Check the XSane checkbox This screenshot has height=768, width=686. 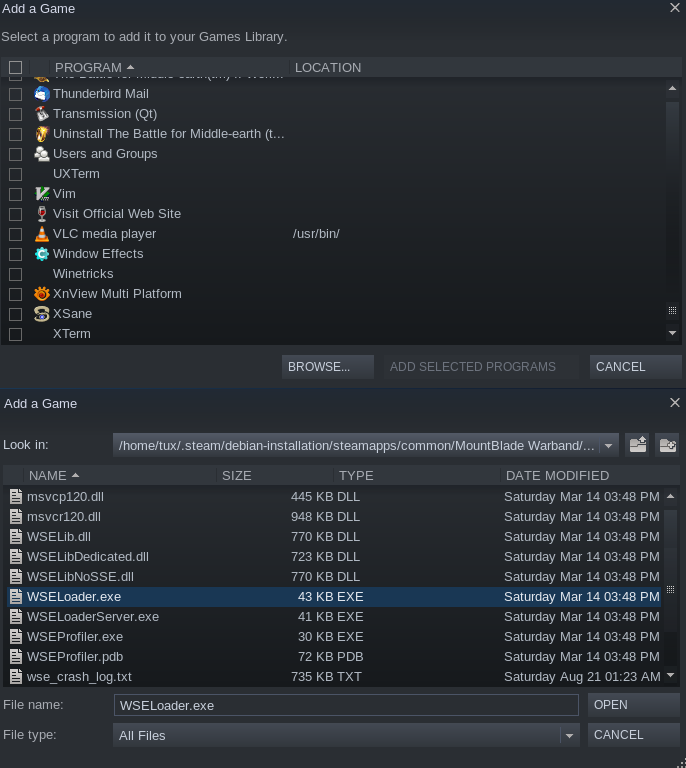point(16,314)
